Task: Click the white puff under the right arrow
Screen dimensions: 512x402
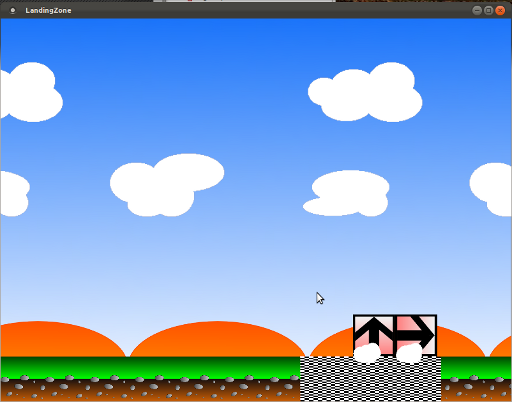Action: tap(409, 353)
